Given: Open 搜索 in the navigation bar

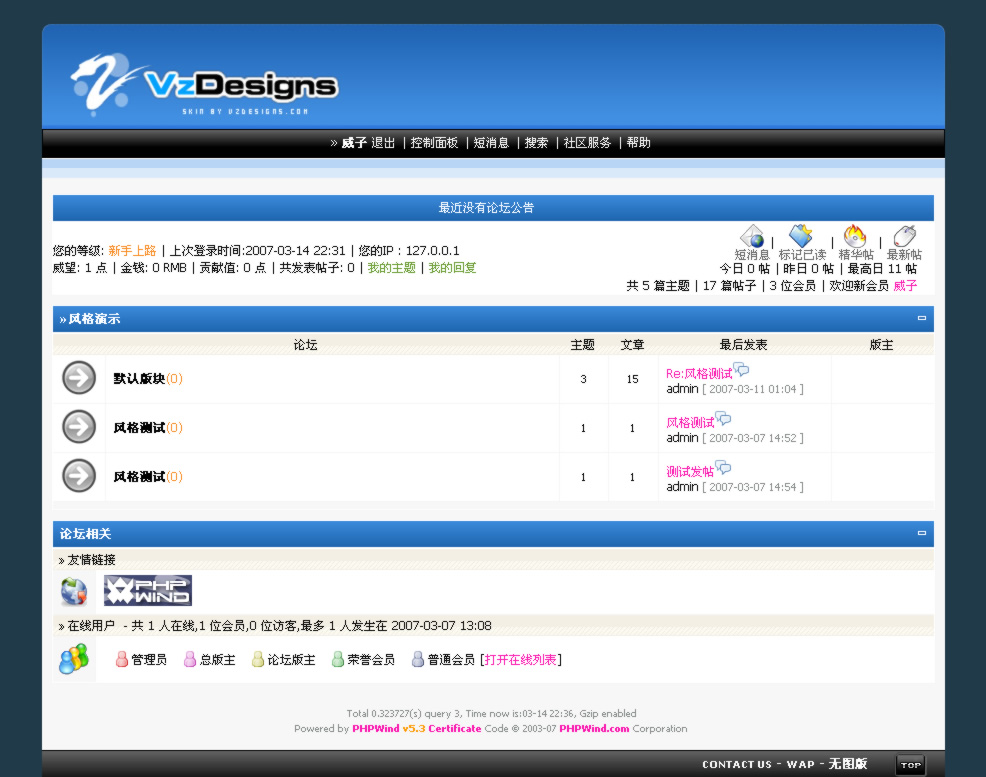Looking at the screenshot, I should 536,143.
